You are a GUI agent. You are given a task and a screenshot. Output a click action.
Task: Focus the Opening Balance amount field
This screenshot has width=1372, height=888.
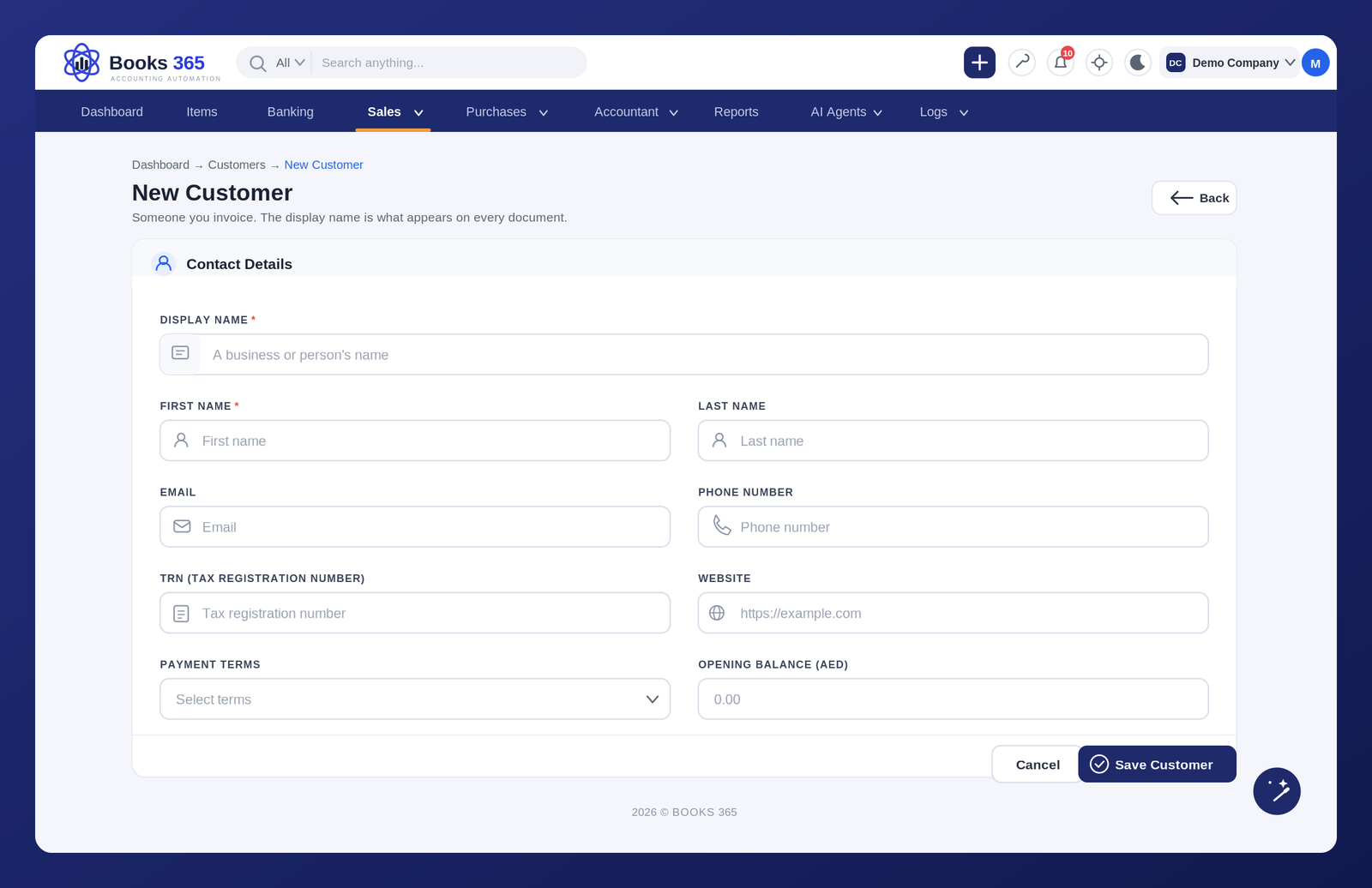point(954,699)
